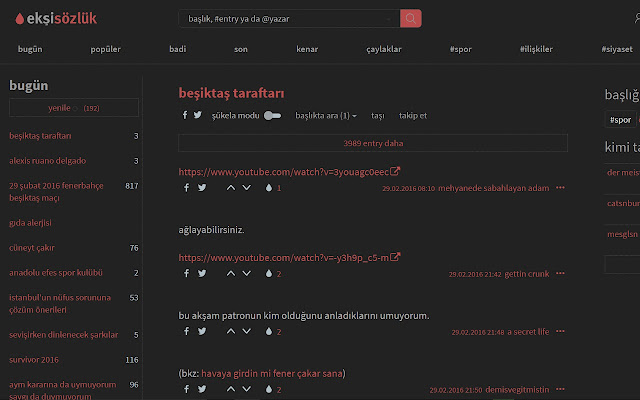Open more options for gettin crunk's entry

(560, 273)
